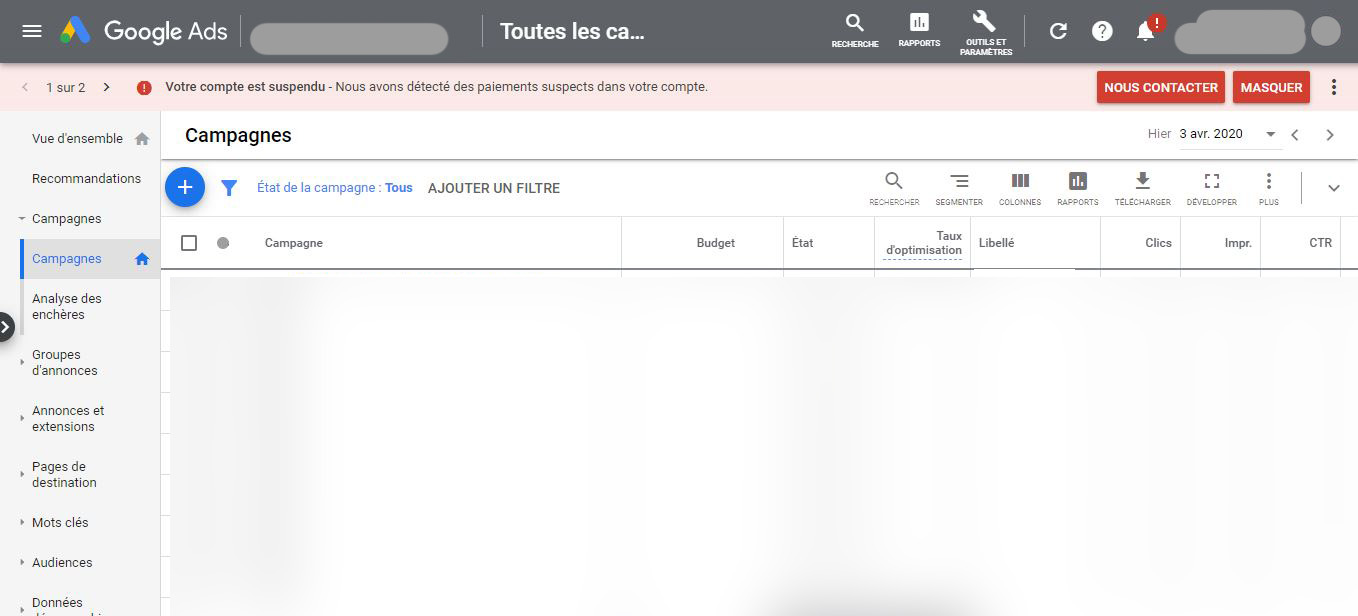Switch to the Recommandations section
The width and height of the screenshot is (1358, 616).
[85, 178]
